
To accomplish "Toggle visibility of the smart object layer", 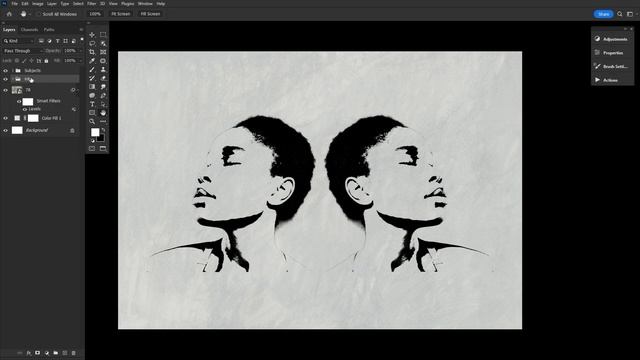I will click(x=5, y=90).
